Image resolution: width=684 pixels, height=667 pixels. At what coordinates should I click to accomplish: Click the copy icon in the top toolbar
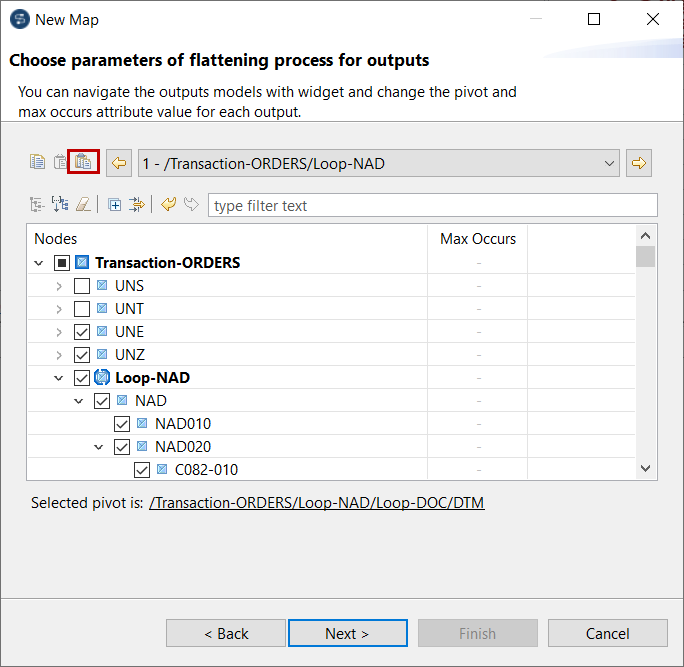(38, 162)
